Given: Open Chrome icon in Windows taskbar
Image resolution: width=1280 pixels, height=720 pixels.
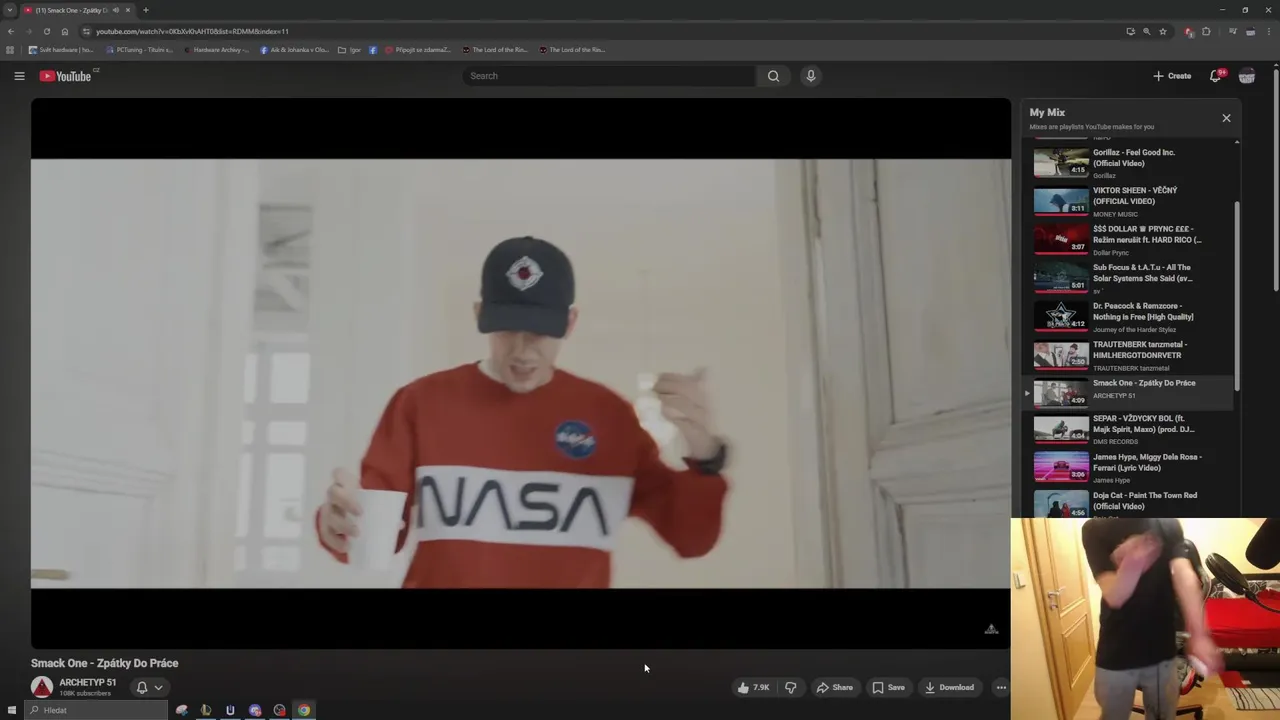Looking at the screenshot, I should point(304,710).
